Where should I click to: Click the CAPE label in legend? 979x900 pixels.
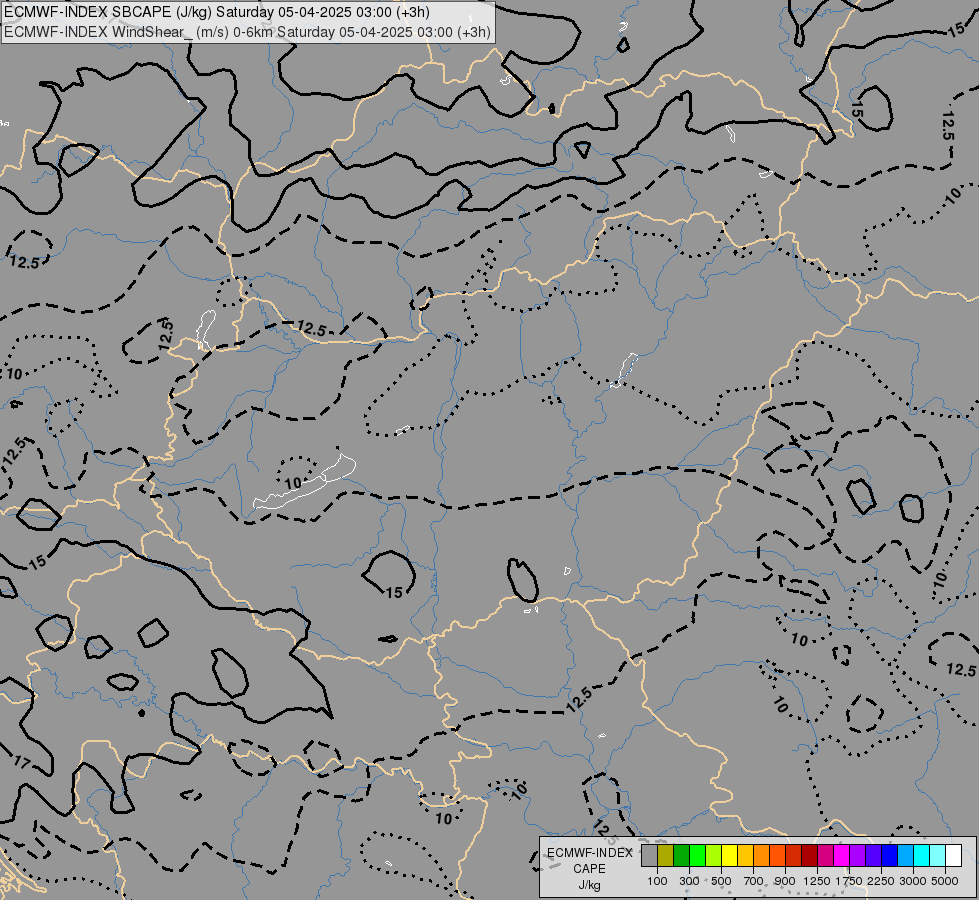click(589, 869)
